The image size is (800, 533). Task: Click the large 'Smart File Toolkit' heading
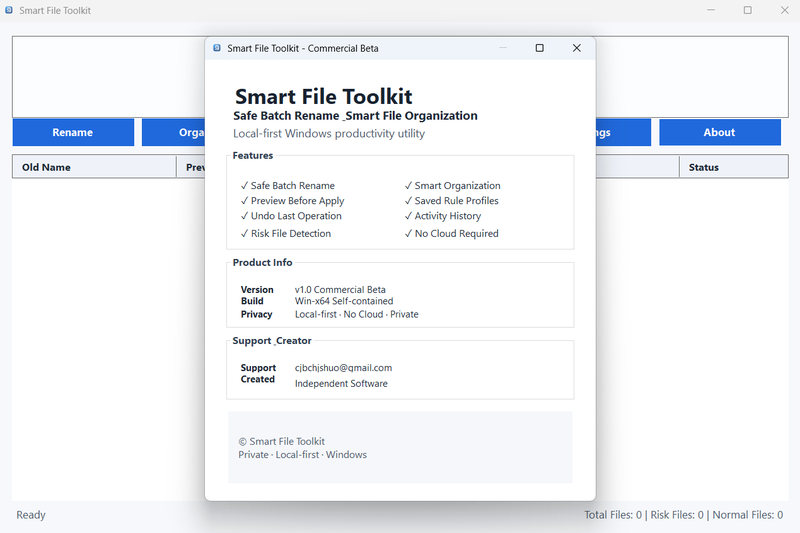[x=323, y=96]
